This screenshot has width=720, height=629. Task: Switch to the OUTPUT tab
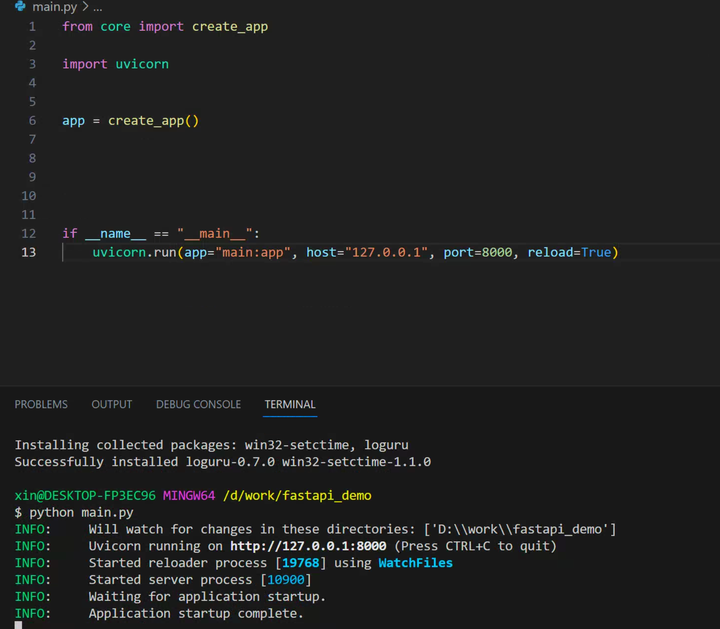click(112, 404)
